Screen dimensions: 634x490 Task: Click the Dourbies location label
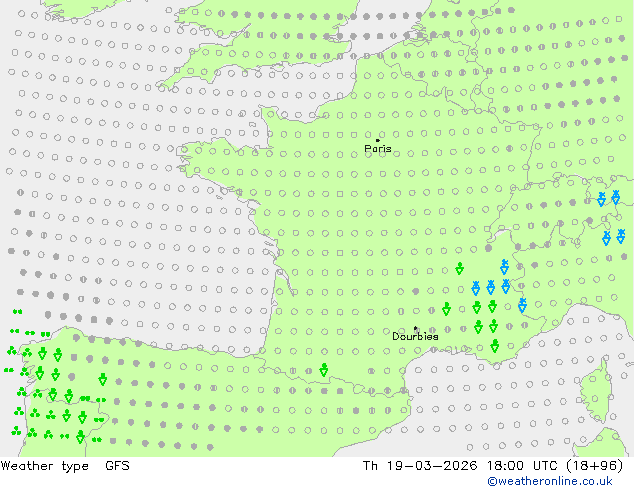pyautogui.click(x=415, y=336)
